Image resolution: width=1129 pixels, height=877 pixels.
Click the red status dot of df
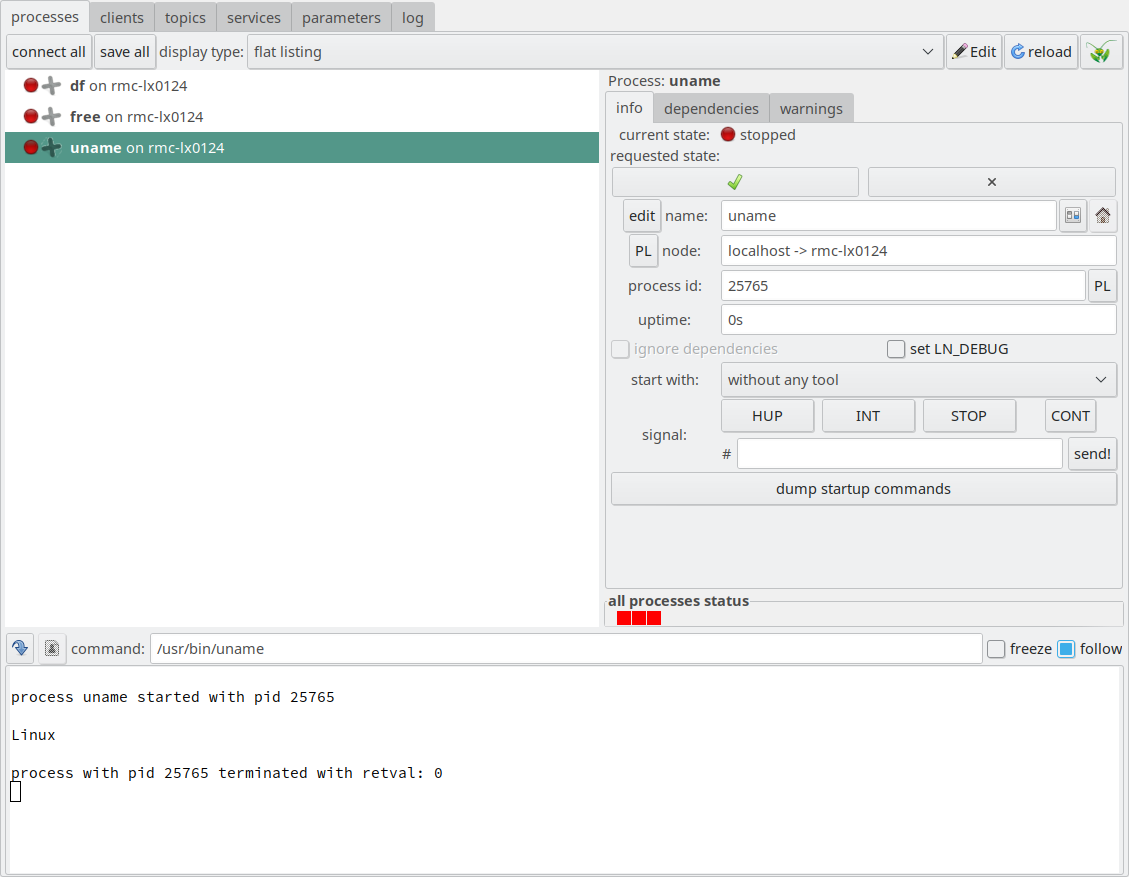pos(31,86)
